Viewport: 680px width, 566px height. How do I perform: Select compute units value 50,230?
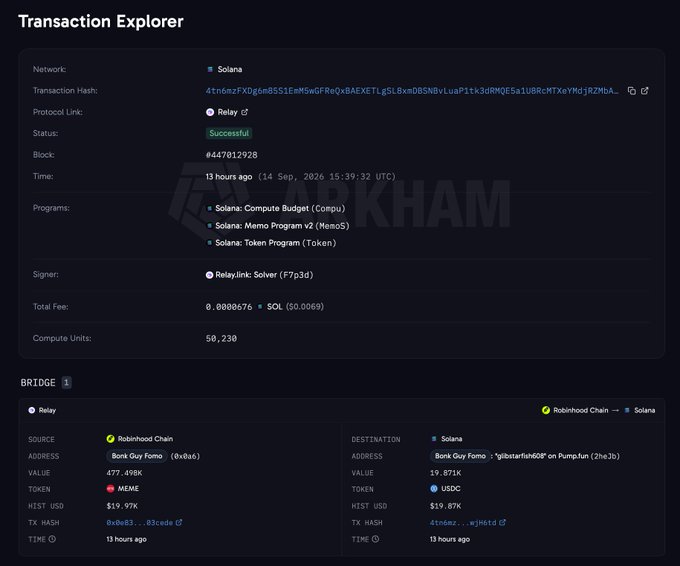pos(221,338)
